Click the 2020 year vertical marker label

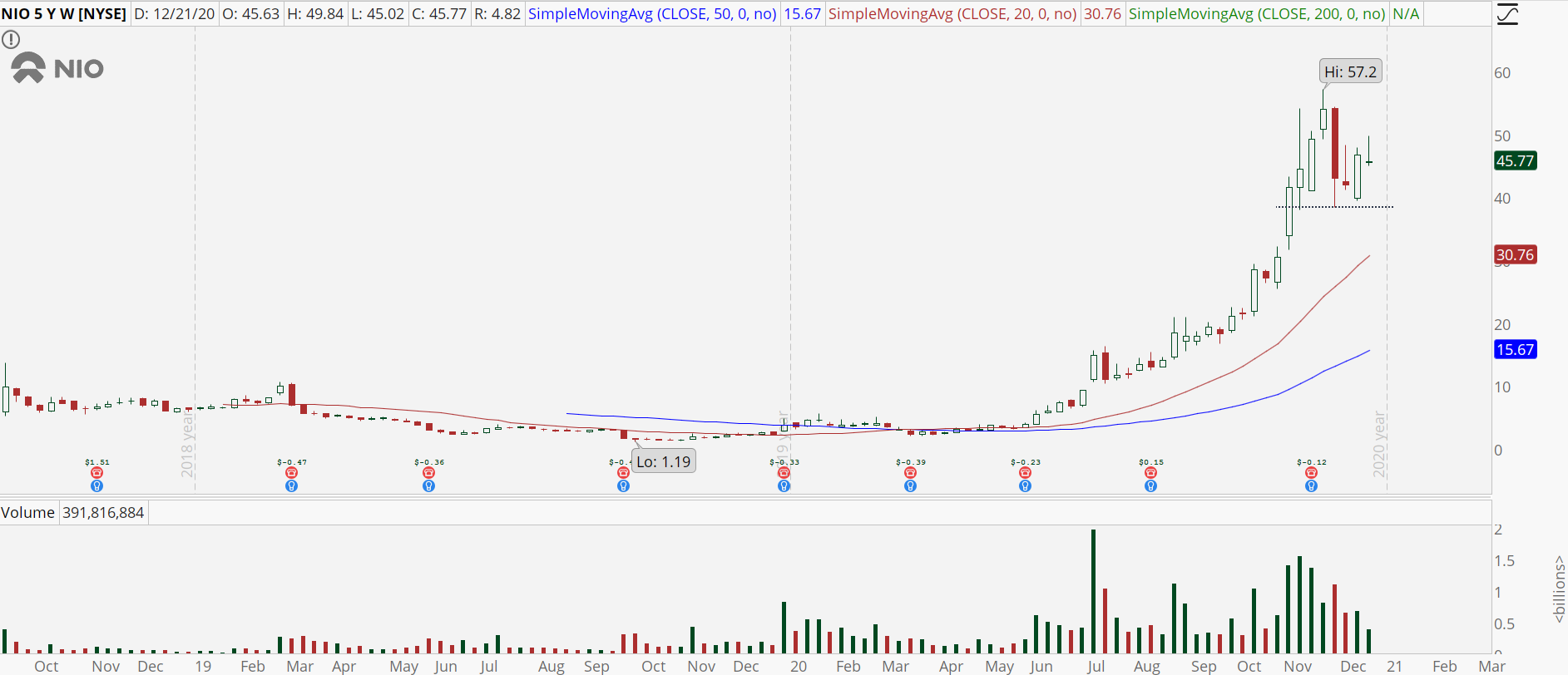(1379, 444)
